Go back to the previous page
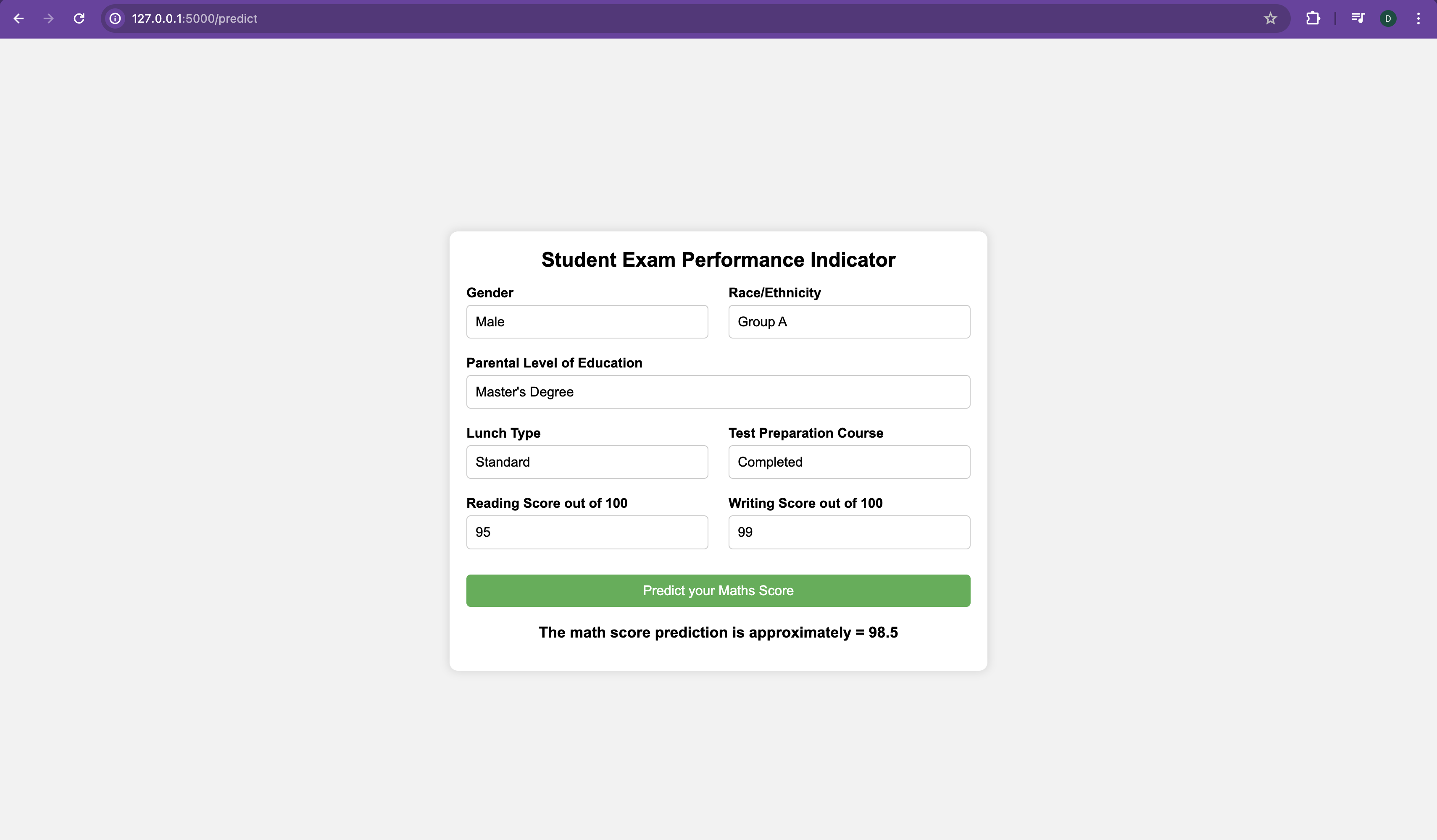Screen dimensions: 1437x840 click(19, 18)
